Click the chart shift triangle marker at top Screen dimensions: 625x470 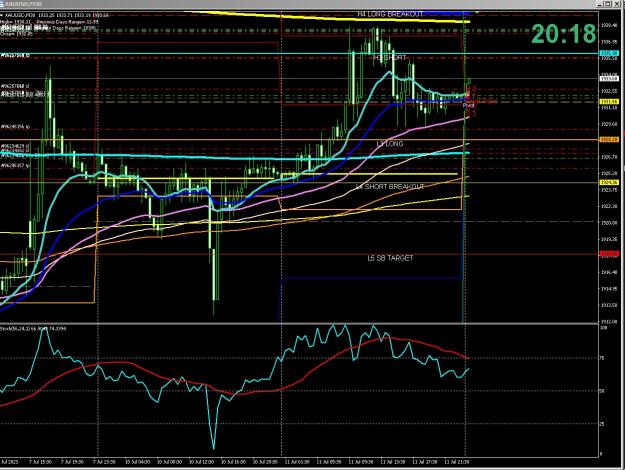point(477,13)
